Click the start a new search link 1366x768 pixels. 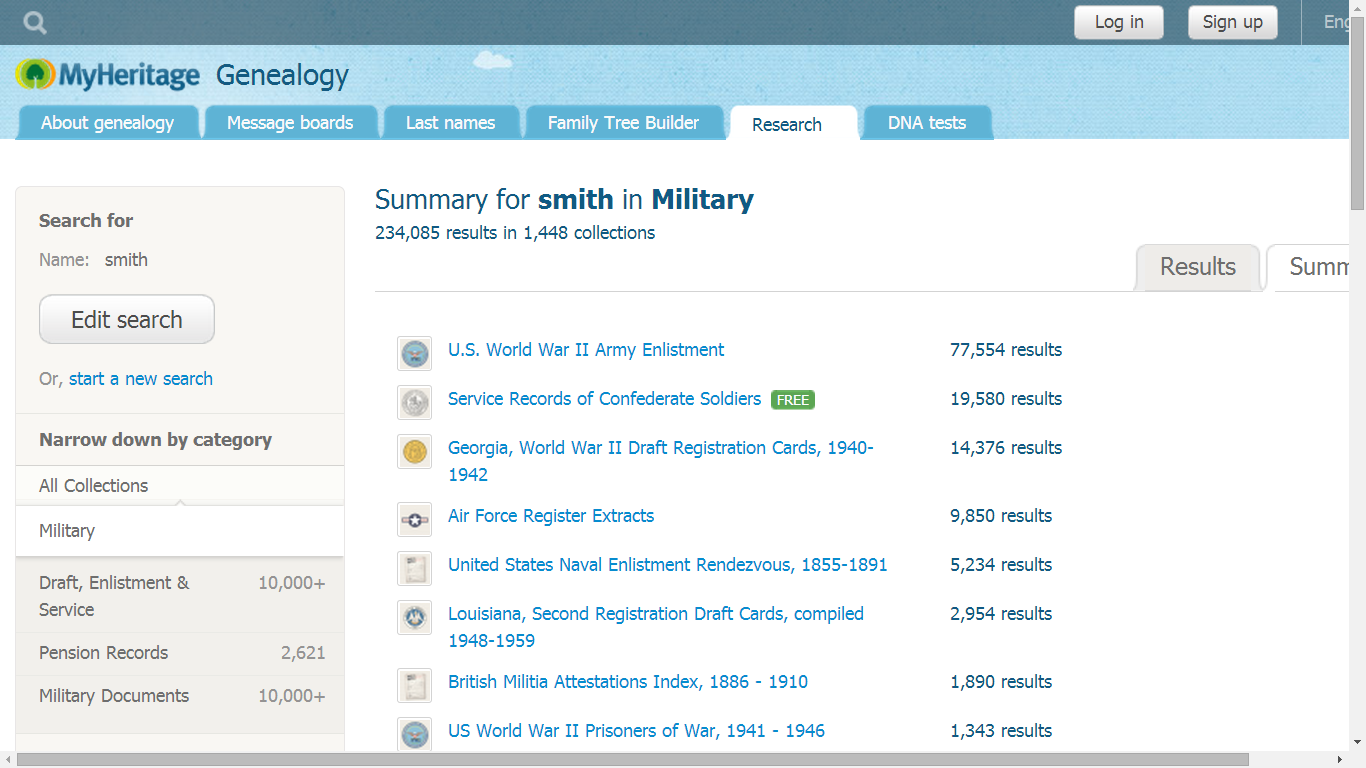[x=141, y=379]
